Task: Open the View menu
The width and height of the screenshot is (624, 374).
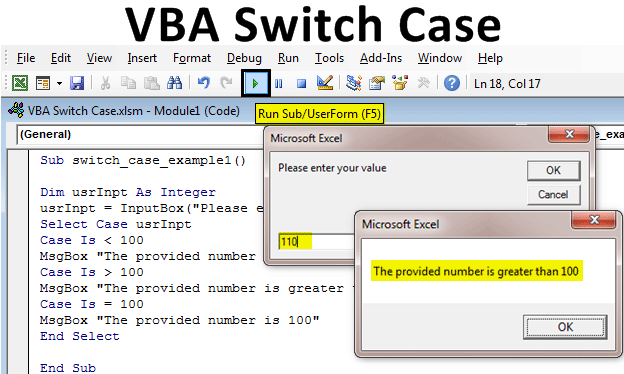Action: (x=99, y=58)
